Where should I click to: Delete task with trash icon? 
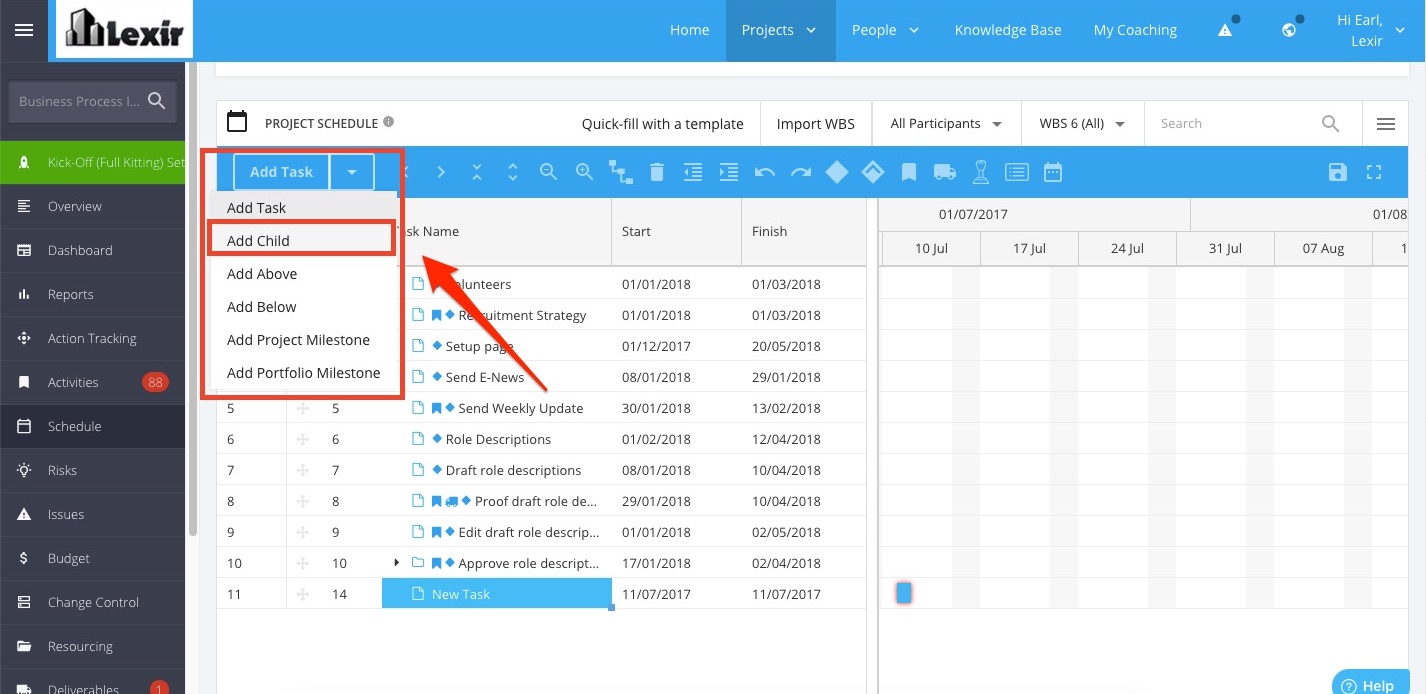tap(657, 172)
